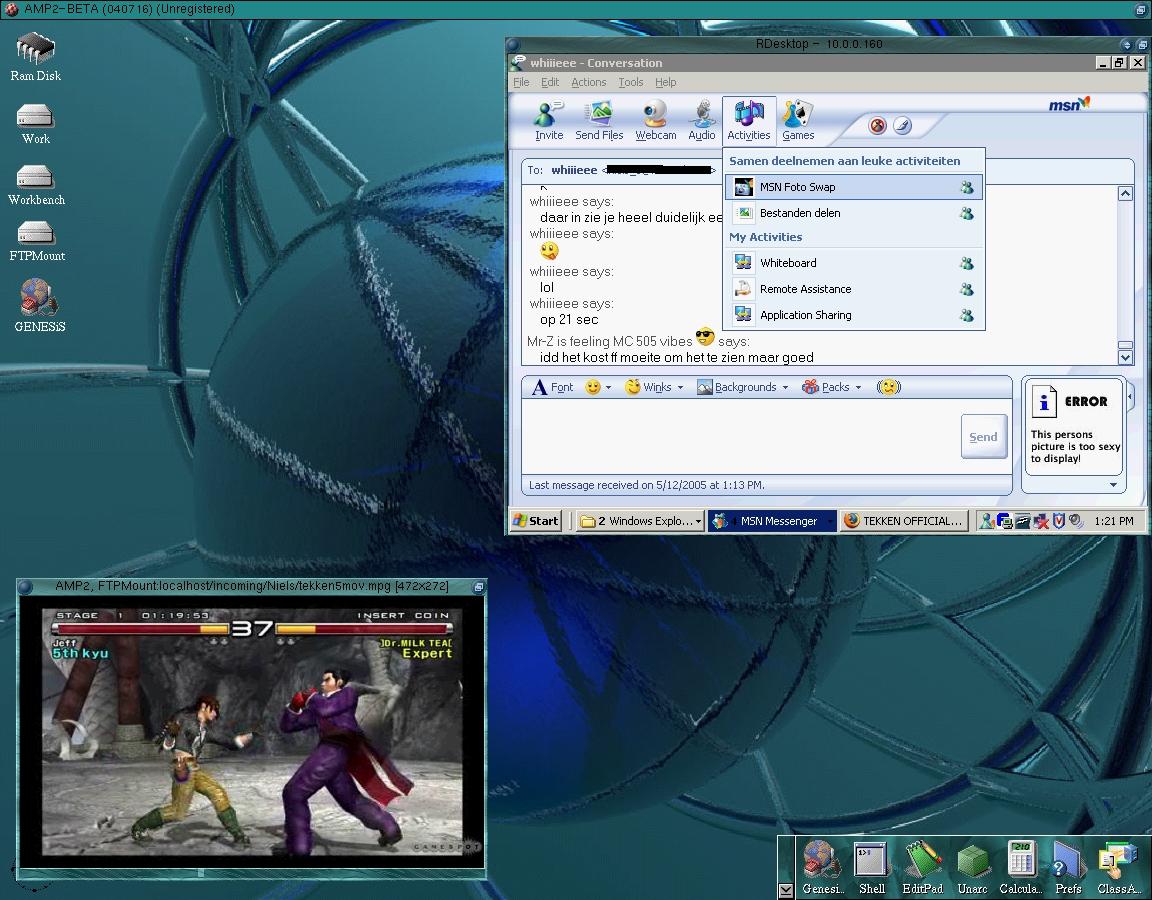Select the Work drive icon

click(x=35, y=123)
